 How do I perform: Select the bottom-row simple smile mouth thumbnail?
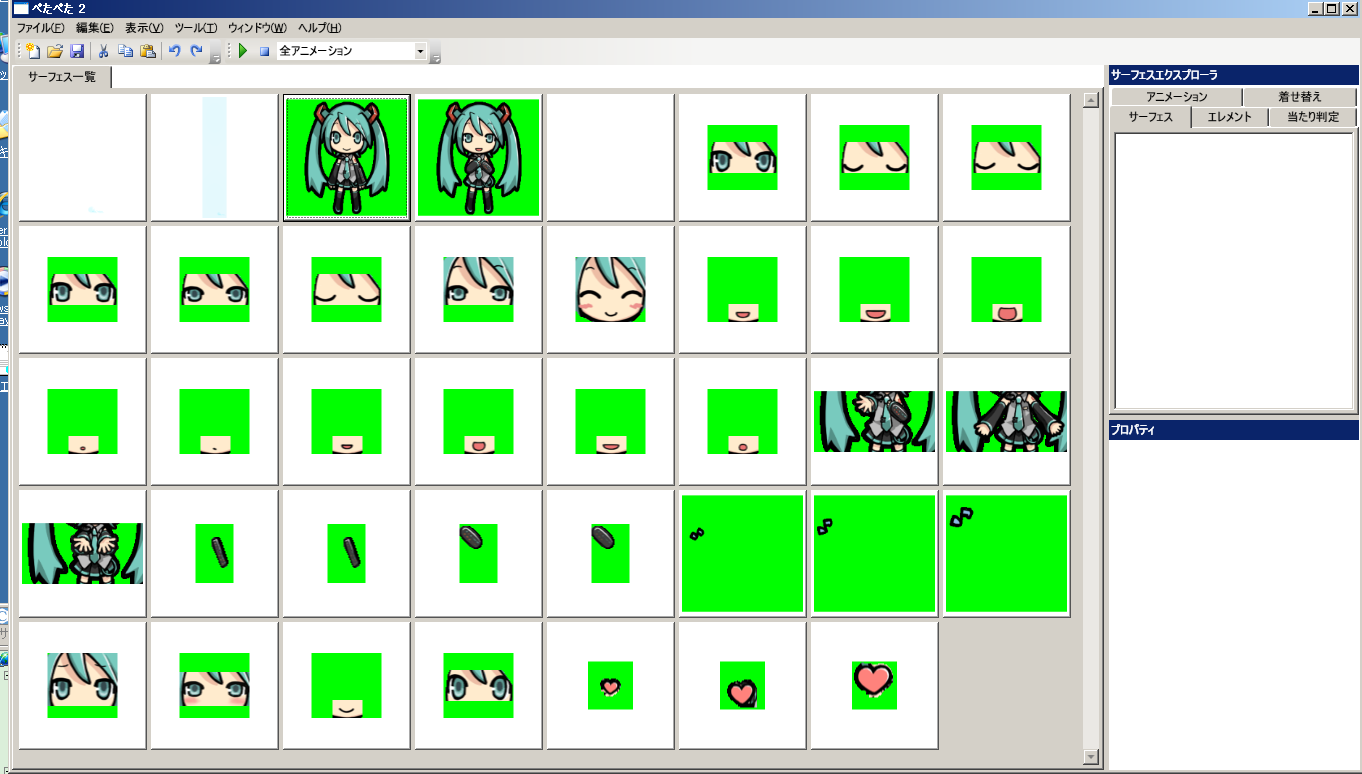[x=346, y=685]
